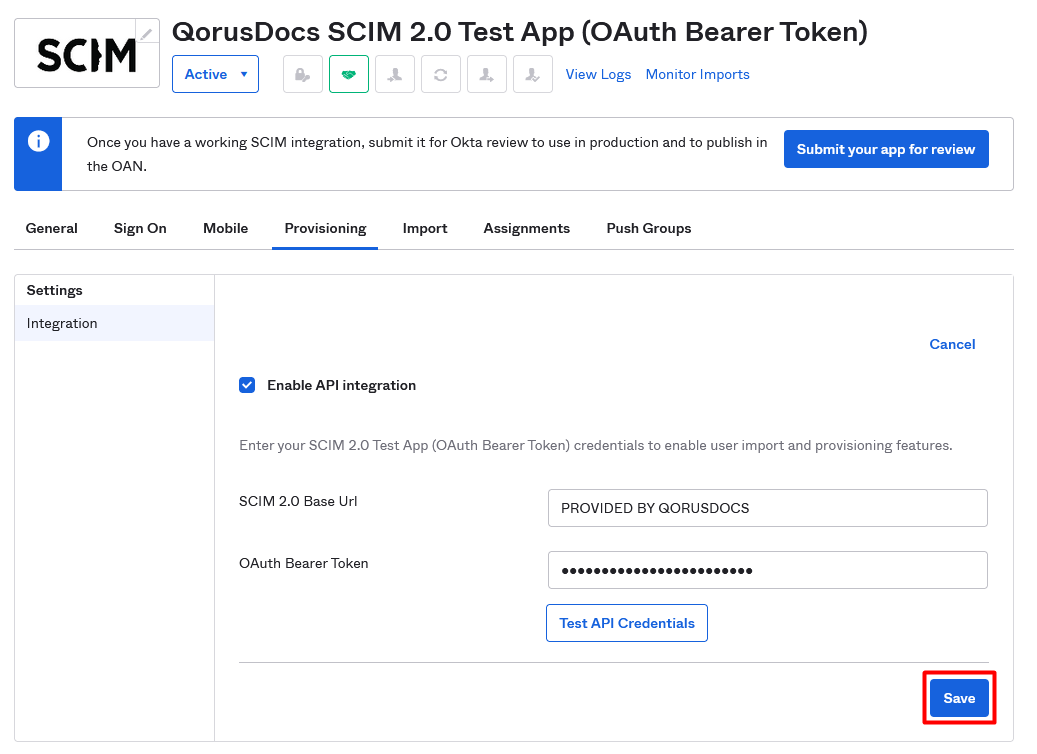This screenshot has height=754, width=1037.
Task: Click the SCIM 2.0 Base Url field
Action: click(x=768, y=508)
